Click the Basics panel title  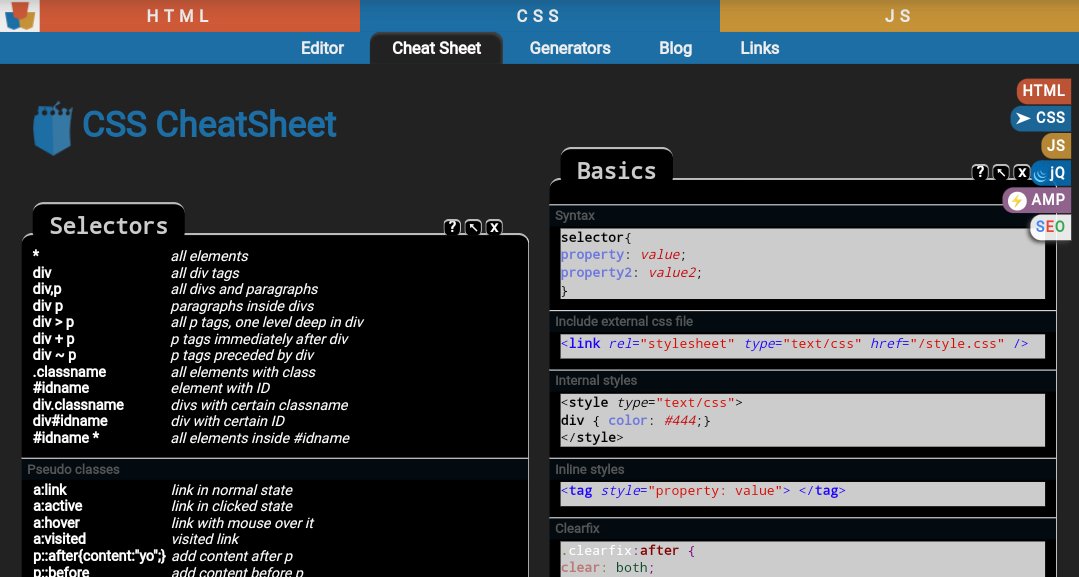click(x=617, y=170)
